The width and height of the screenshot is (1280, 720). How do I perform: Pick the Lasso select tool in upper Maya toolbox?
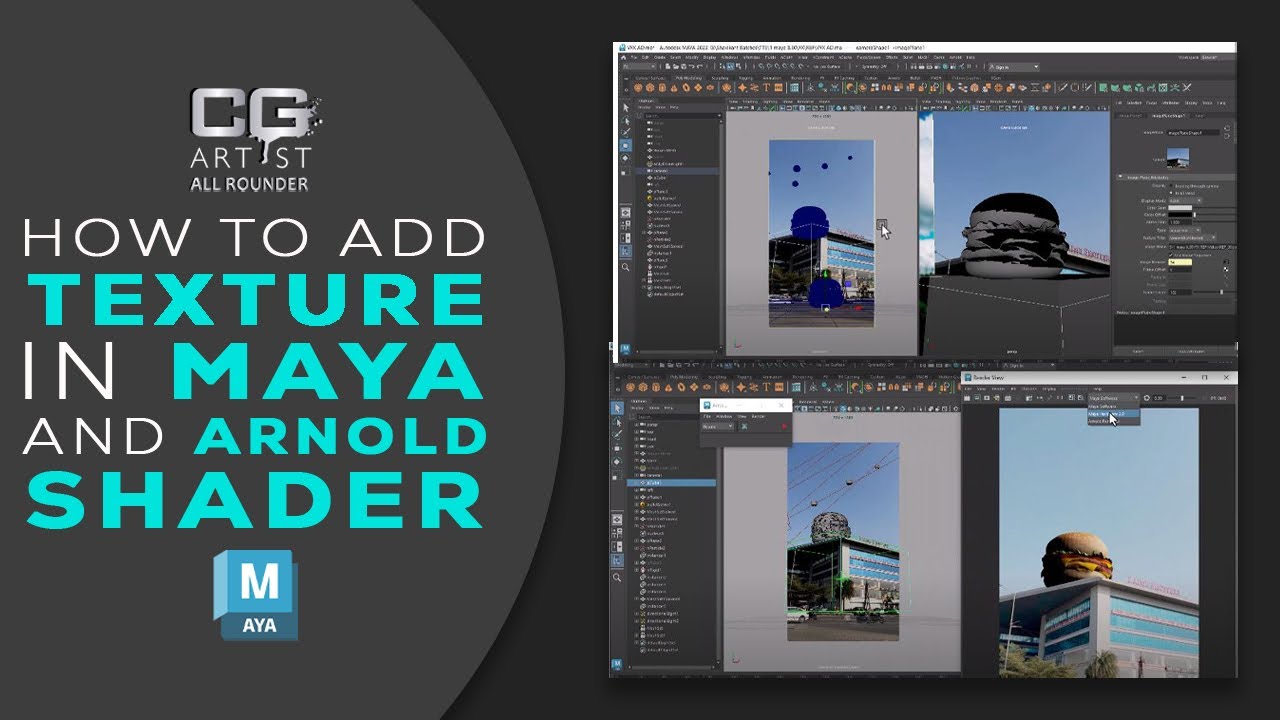[626, 120]
